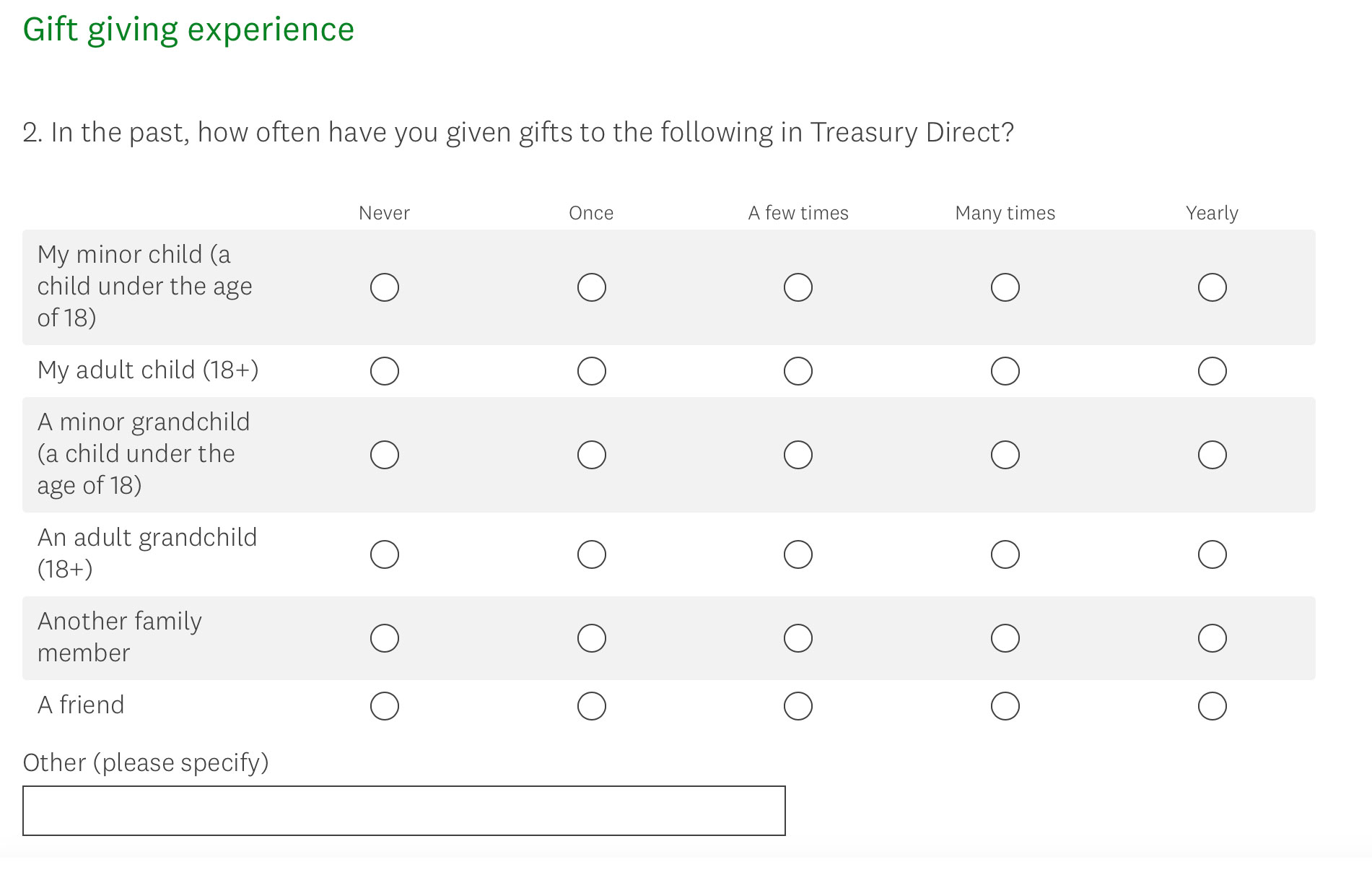Select Many times for A friend

coord(1005,706)
